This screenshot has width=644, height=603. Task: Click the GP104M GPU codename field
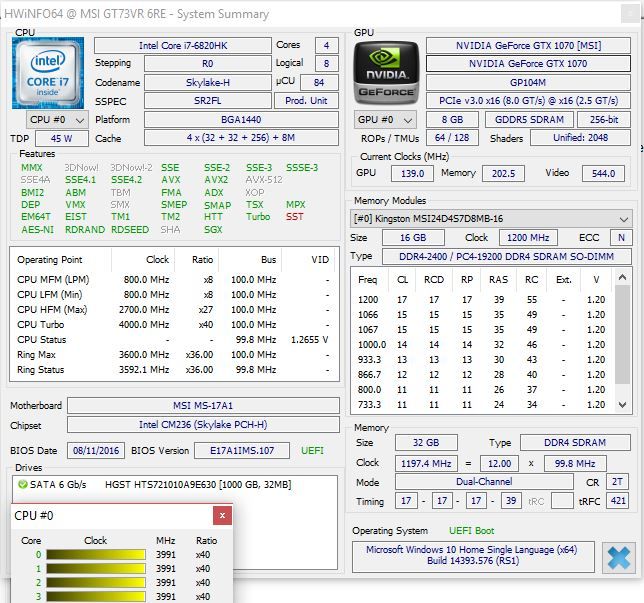(528, 83)
